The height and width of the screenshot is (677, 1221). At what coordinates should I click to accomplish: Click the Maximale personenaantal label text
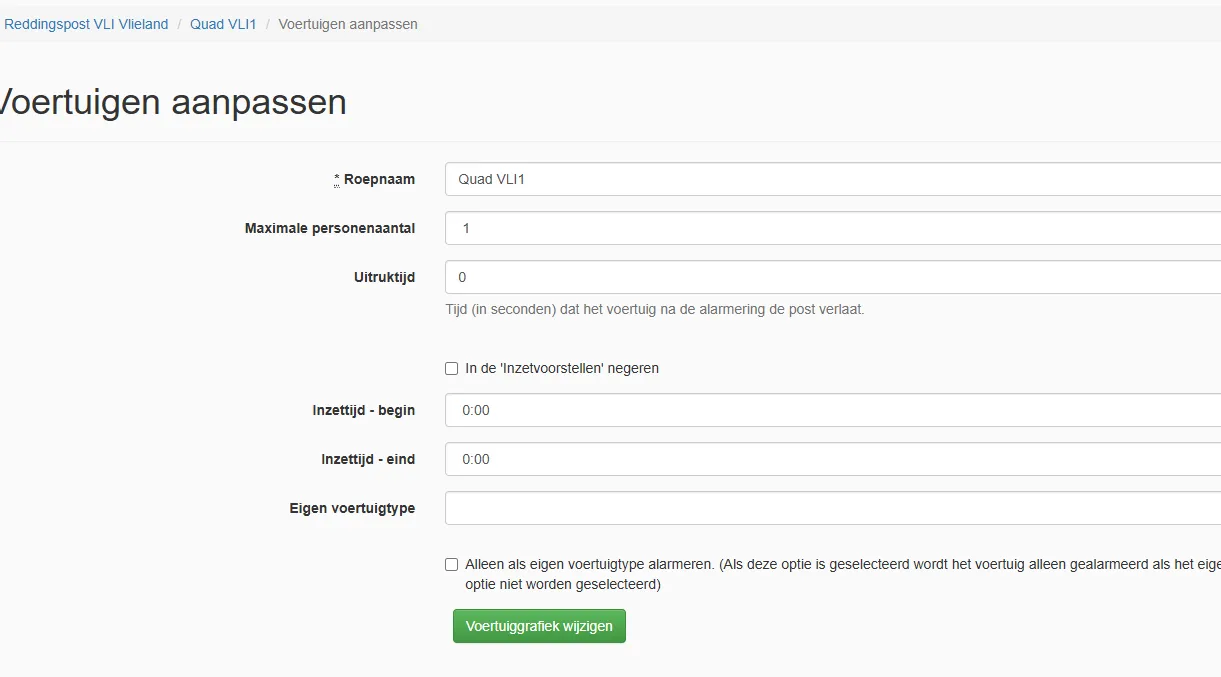point(330,228)
